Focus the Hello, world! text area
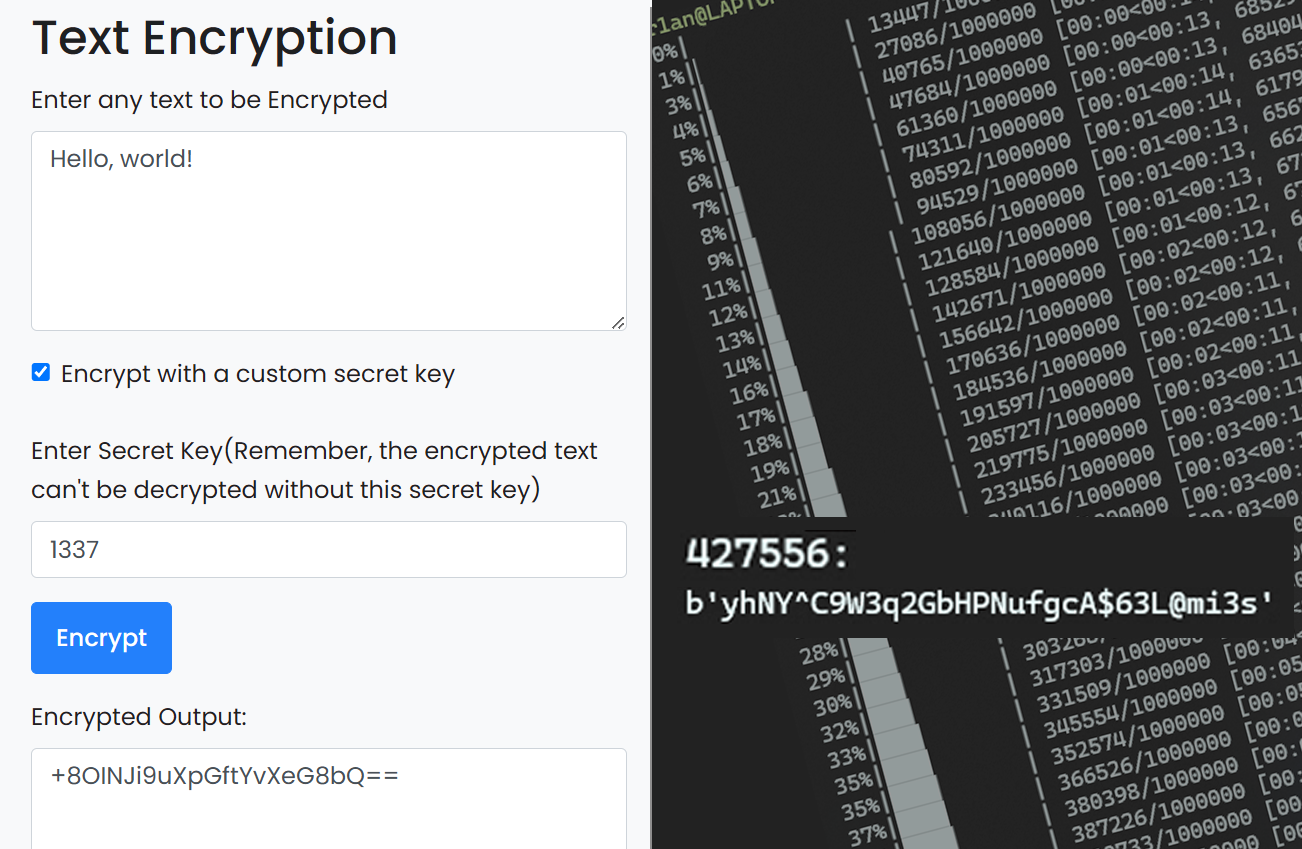 click(x=329, y=231)
